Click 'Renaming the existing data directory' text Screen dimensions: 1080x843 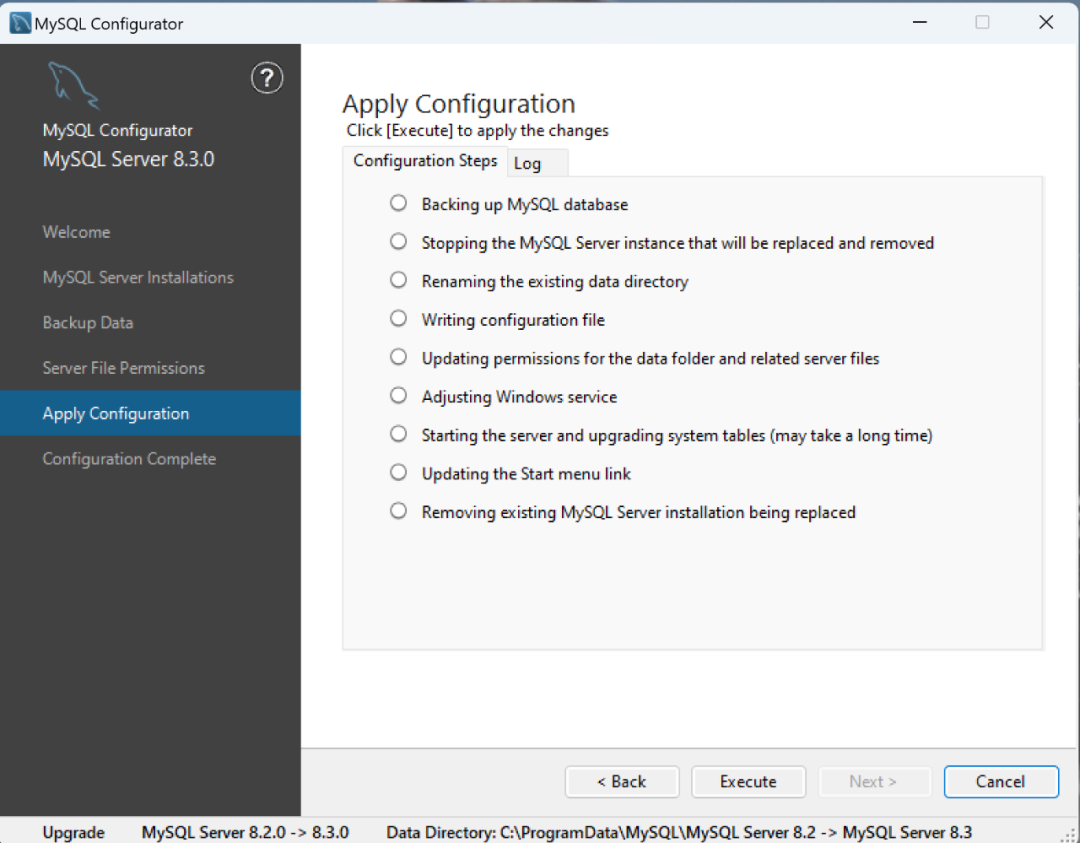(x=555, y=282)
